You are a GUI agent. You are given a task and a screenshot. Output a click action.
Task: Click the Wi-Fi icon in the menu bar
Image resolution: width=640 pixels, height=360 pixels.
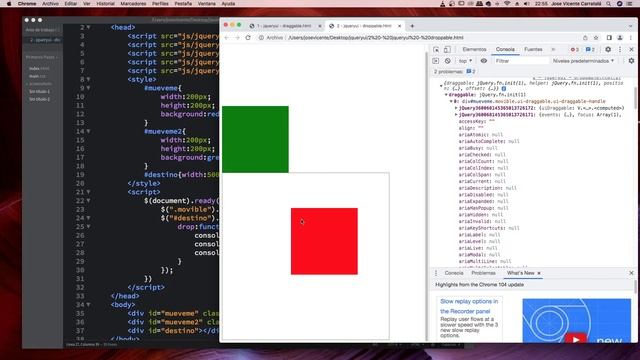(507, 4)
